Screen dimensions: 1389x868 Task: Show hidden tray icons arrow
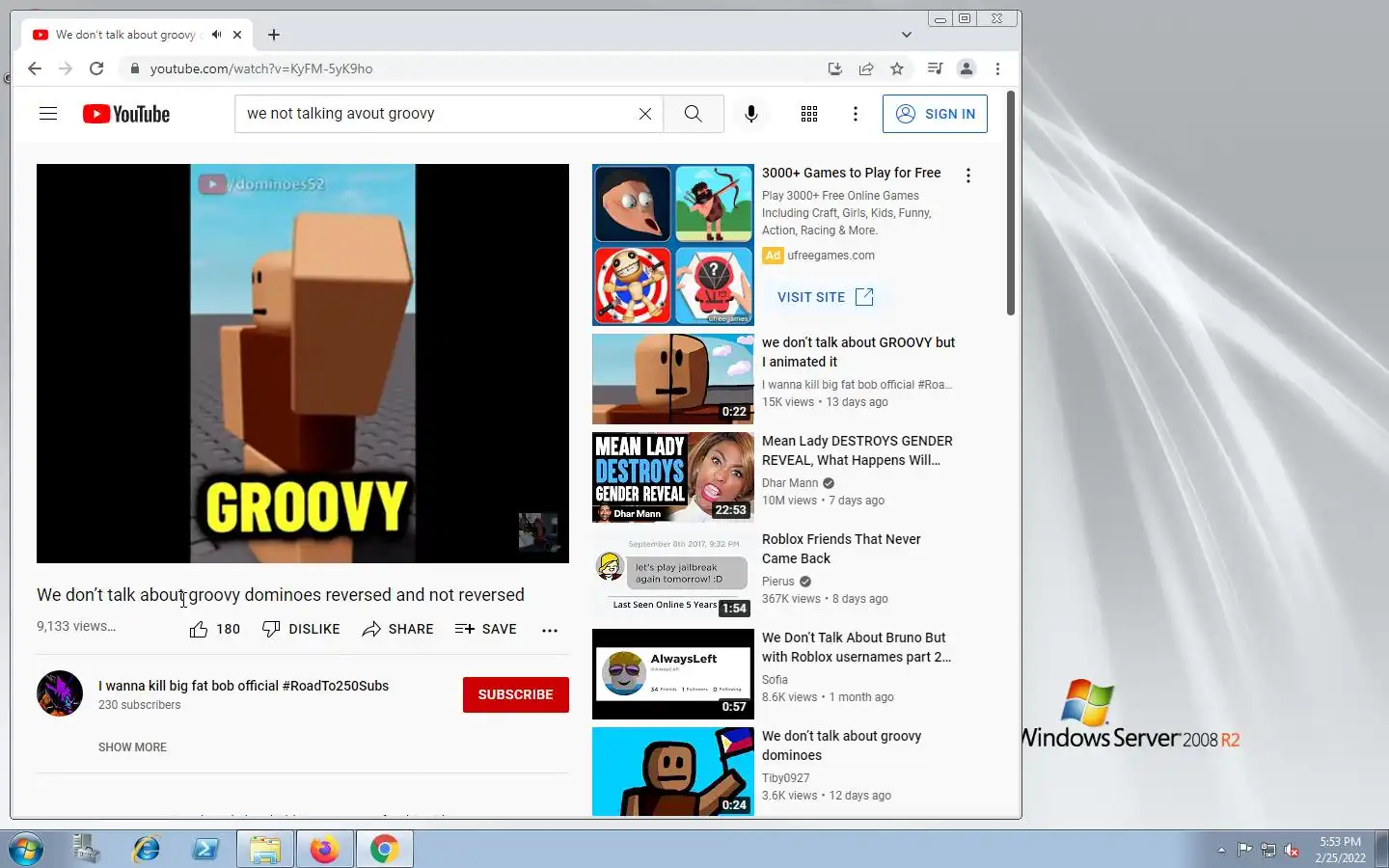(1221, 850)
